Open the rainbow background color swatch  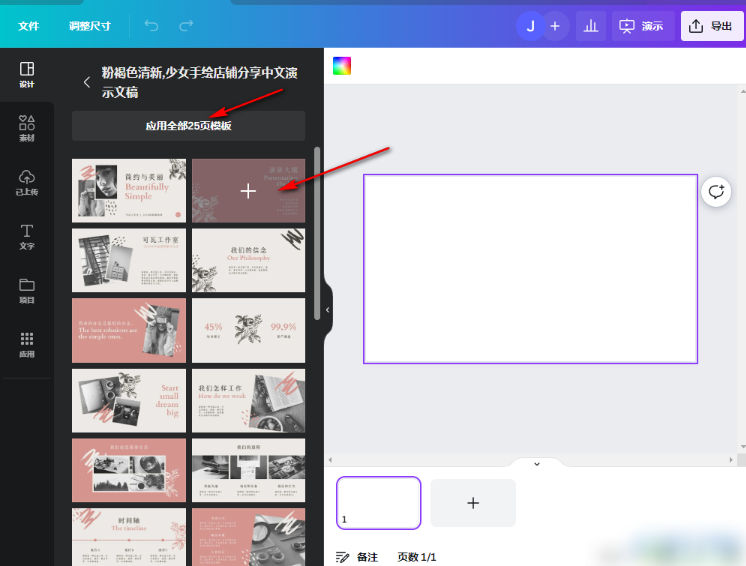coord(342,66)
